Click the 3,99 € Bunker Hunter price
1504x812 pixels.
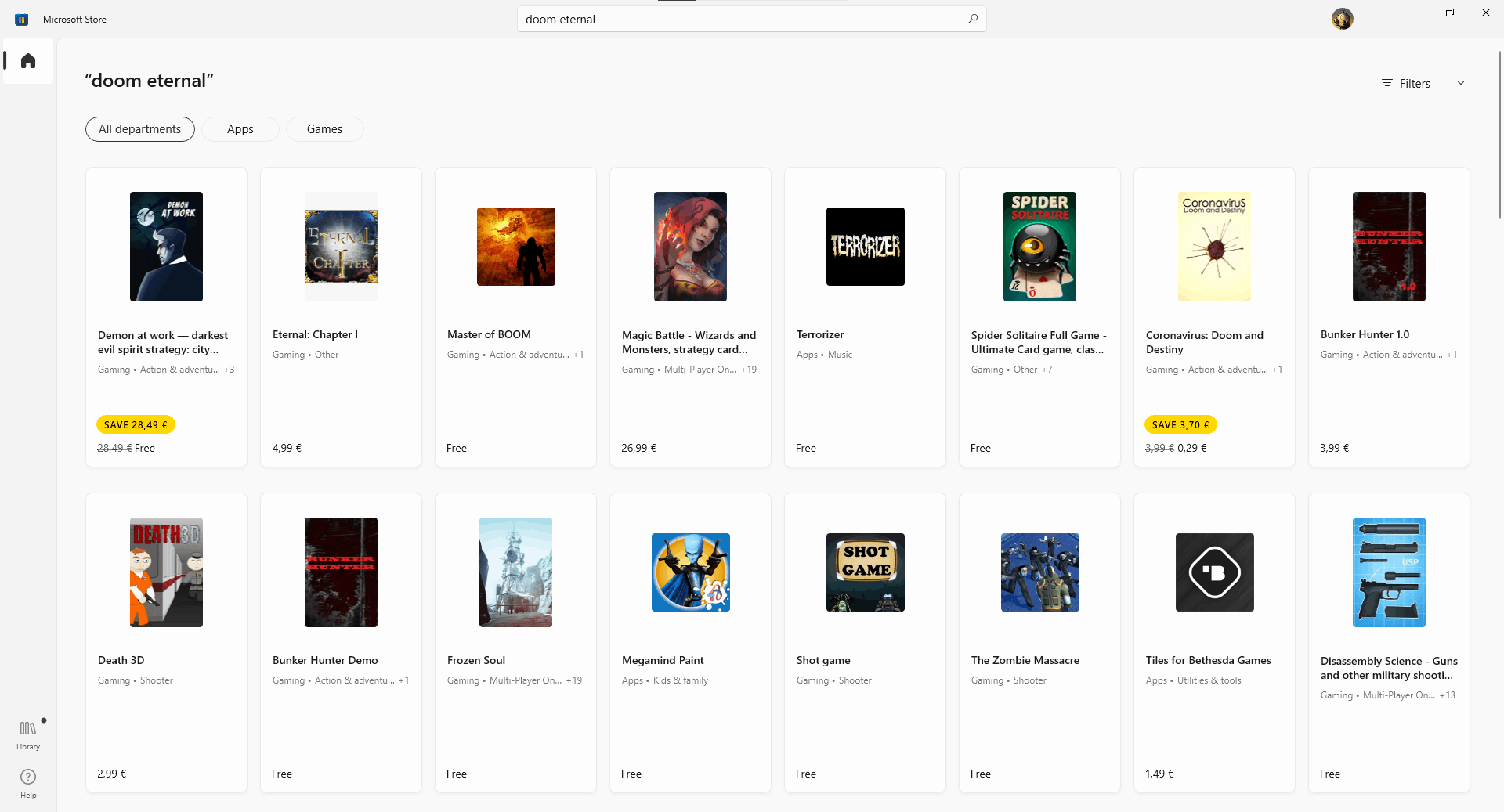tap(1334, 448)
